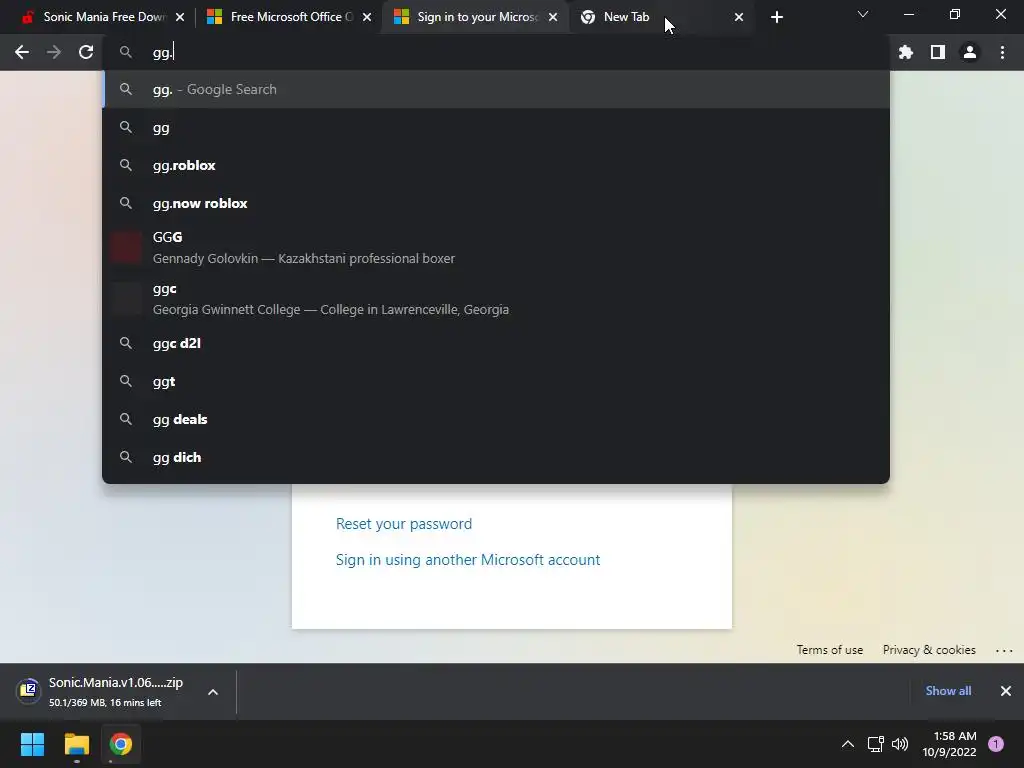
Task: Open File Explorer from the taskbar
Action: [76, 744]
